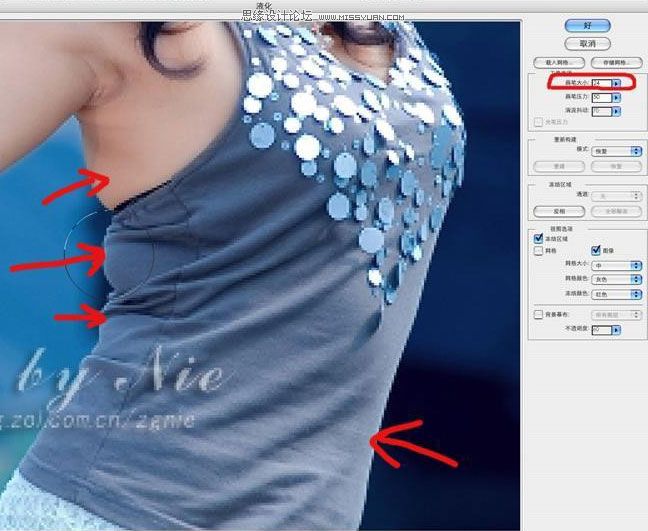Click the 反相 (Invert) button
The height and width of the screenshot is (531, 648).
click(559, 211)
